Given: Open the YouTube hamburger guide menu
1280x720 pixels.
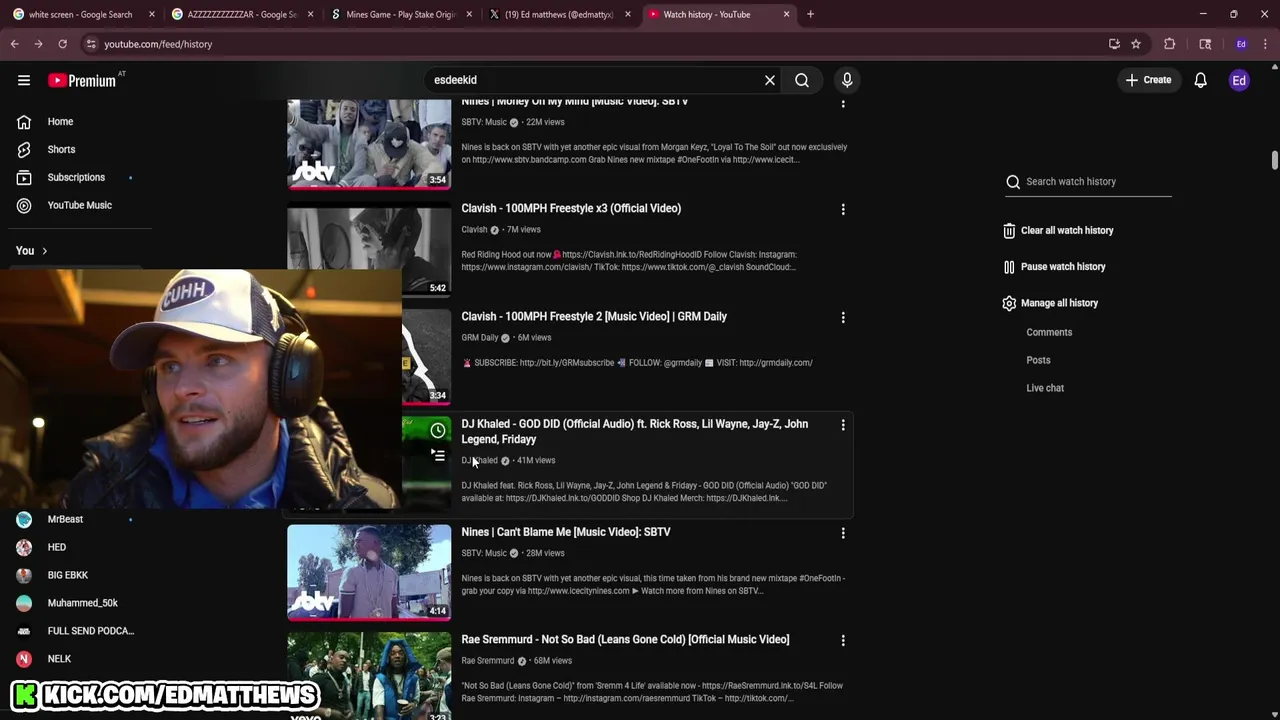Looking at the screenshot, I should [x=24, y=80].
